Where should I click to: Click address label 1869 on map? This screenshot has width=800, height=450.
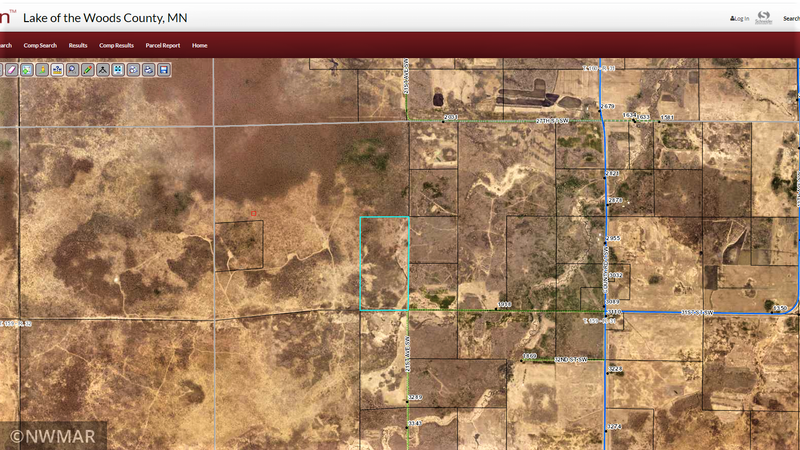pyautogui.click(x=530, y=356)
